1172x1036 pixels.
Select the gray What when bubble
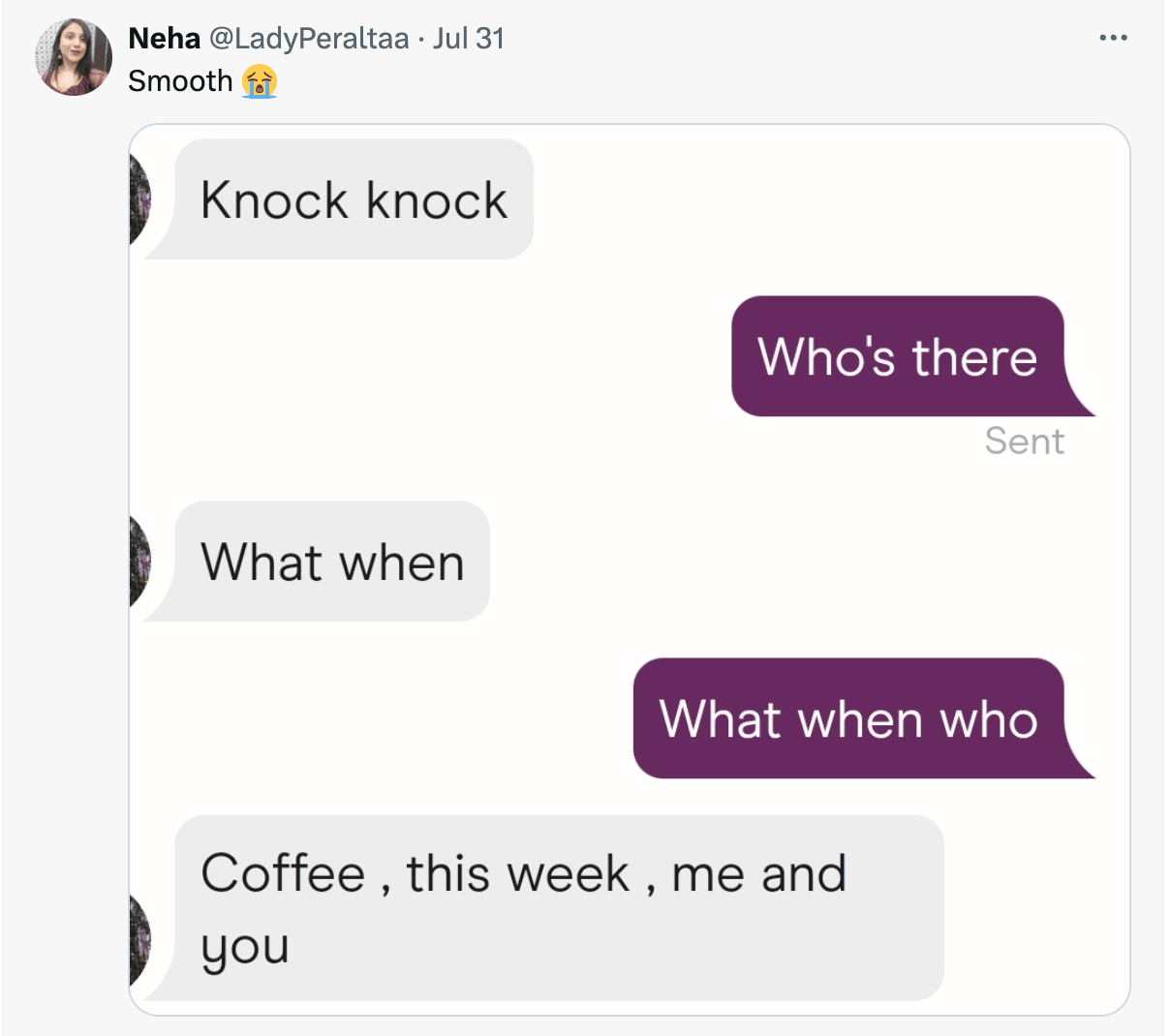point(332,563)
